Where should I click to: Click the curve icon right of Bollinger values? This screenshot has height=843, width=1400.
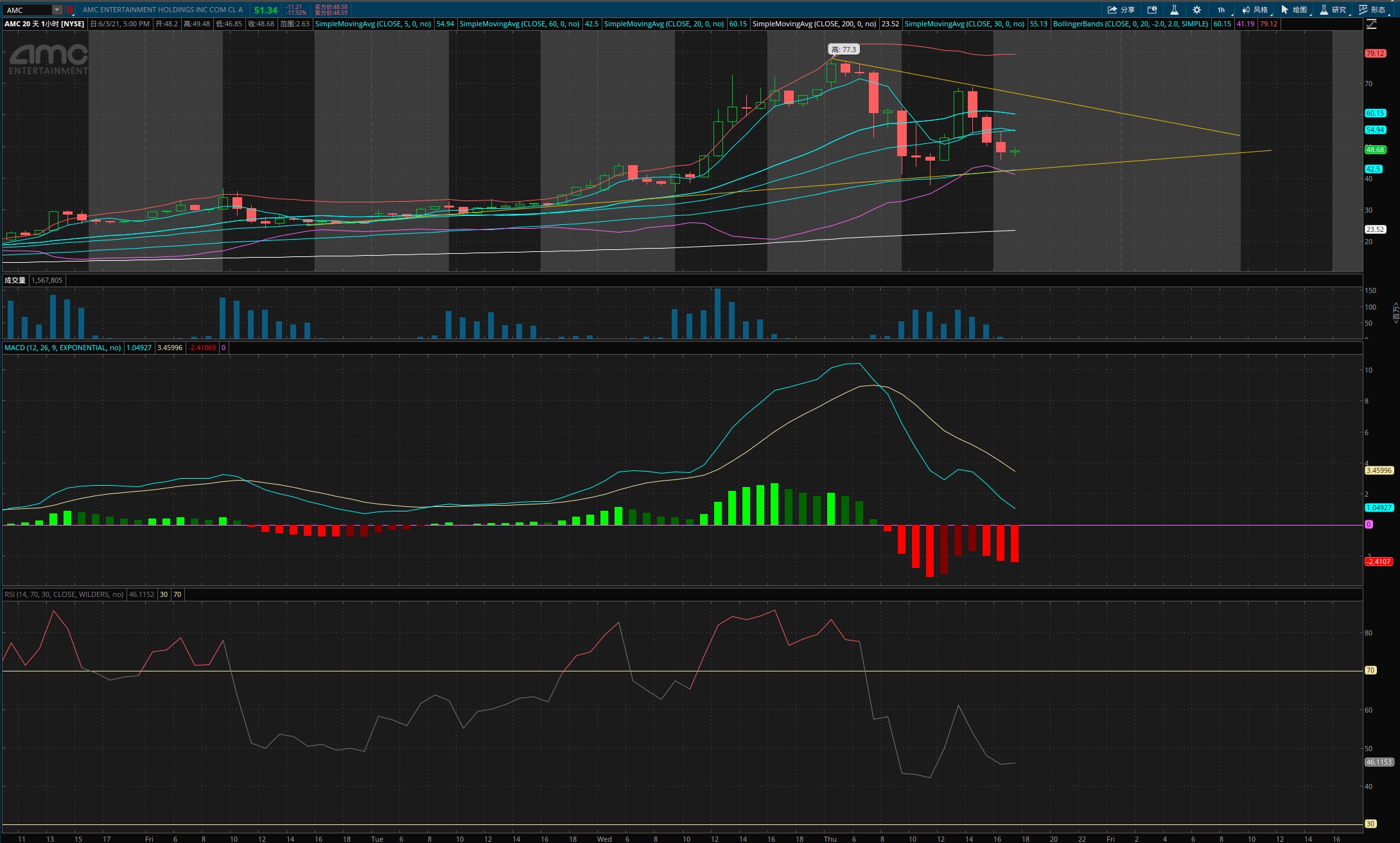click(x=1372, y=24)
